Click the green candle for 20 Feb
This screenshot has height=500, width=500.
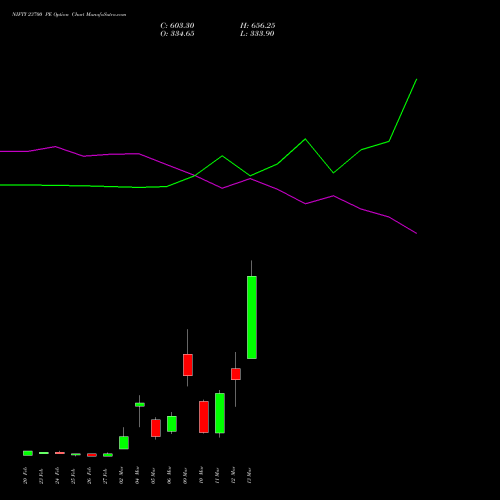(x=28, y=453)
